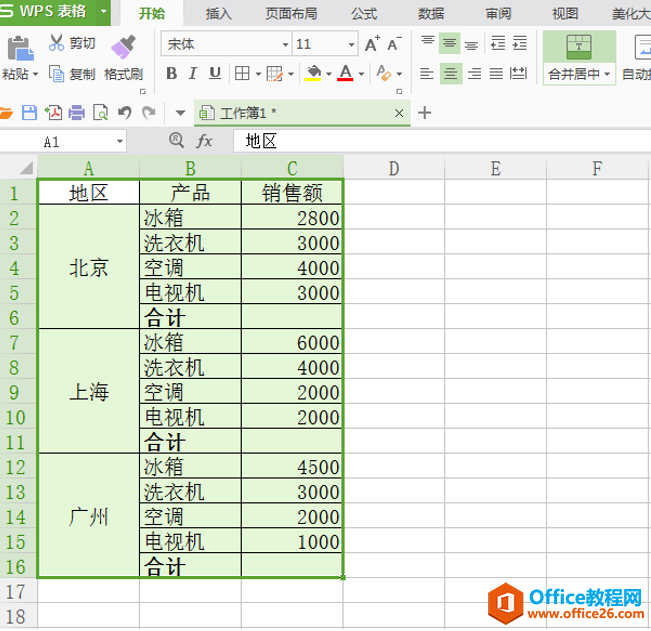This screenshot has width=651, height=631.
Task: Click the draw border table icon
Action: coord(274,73)
